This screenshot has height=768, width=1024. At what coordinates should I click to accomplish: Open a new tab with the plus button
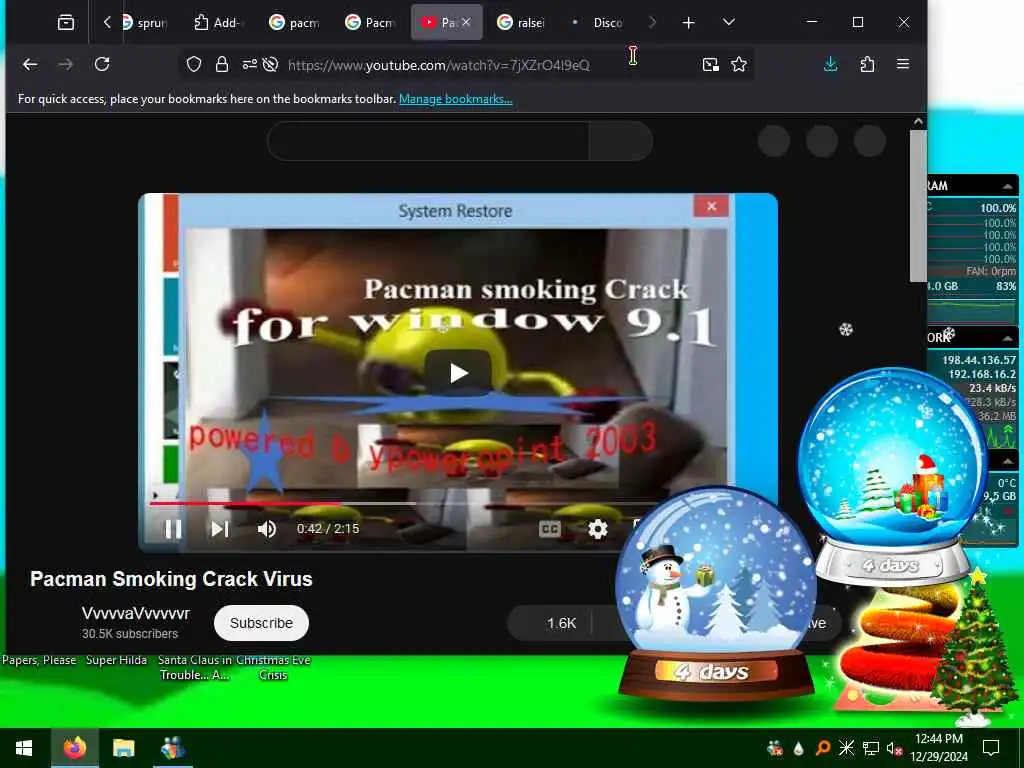coord(688,23)
